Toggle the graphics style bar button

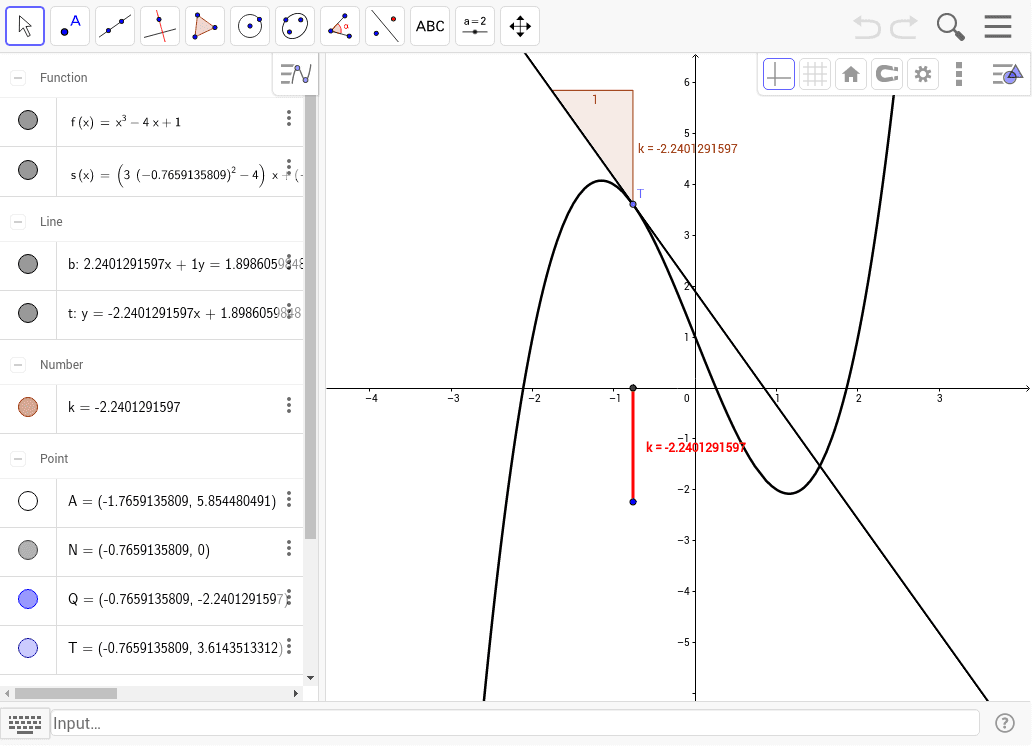[1007, 74]
